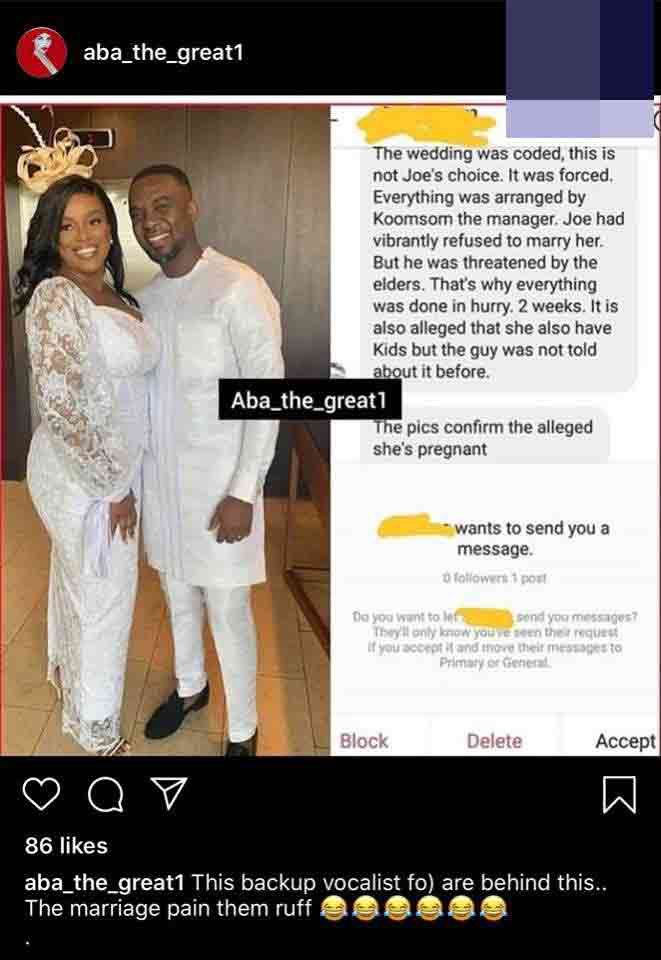This screenshot has width=661, height=960.
Task: Tap the 0 followers 1 post info
Action: (x=495, y=577)
